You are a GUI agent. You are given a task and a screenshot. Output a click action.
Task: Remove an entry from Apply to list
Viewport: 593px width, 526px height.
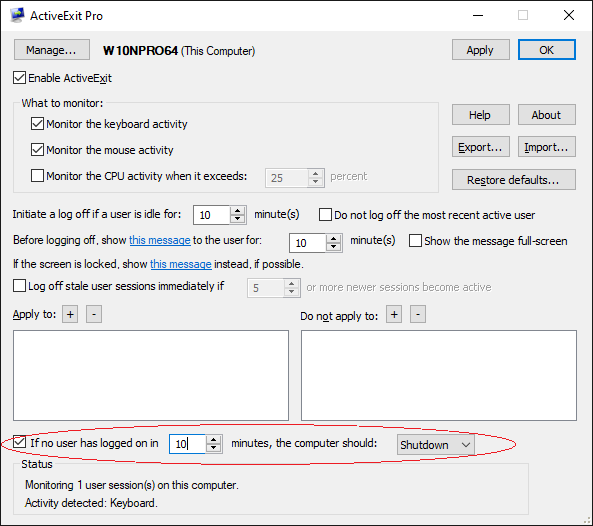[94, 314]
